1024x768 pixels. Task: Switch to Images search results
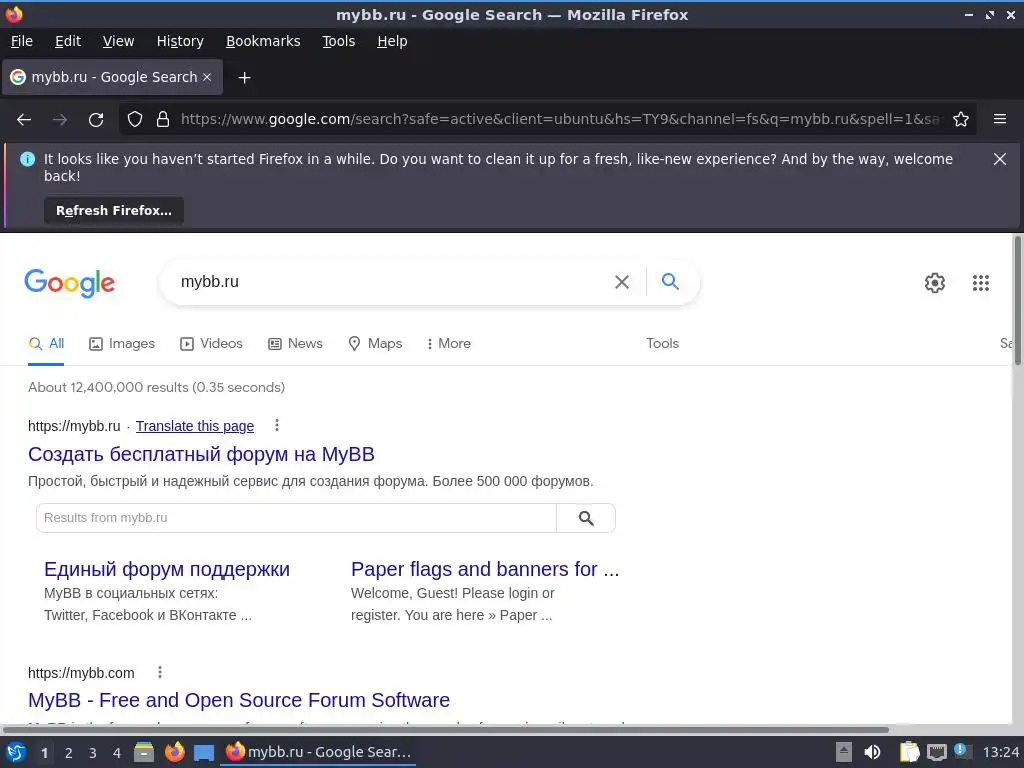(x=122, y=344)
